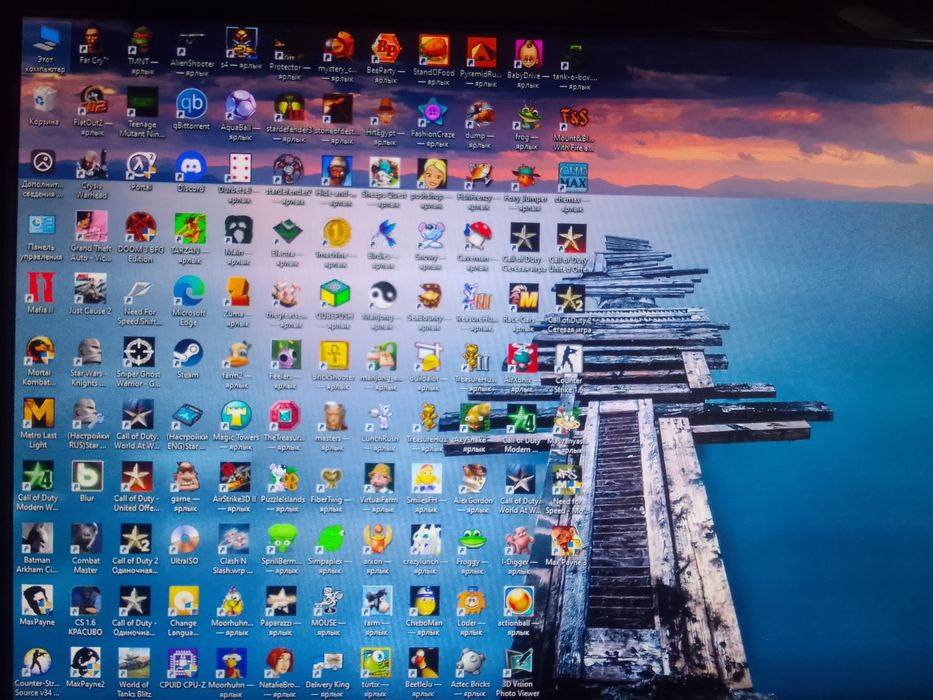Select the Aztec Bricks shortcut
The height and width of the screenshot is (700, 933).
click(470, 663)
